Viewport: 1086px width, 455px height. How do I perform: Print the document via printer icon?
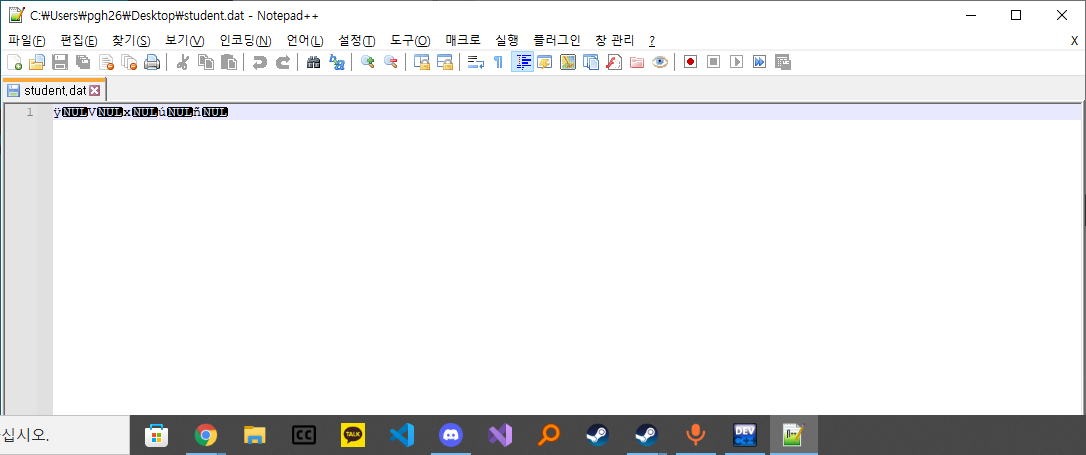[x=152, y=62]
